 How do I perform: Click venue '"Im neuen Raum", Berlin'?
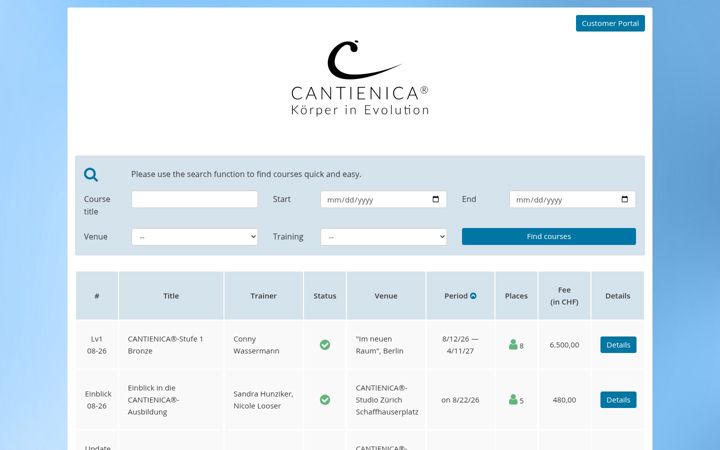pyautogui.click(x=379, y=345)
